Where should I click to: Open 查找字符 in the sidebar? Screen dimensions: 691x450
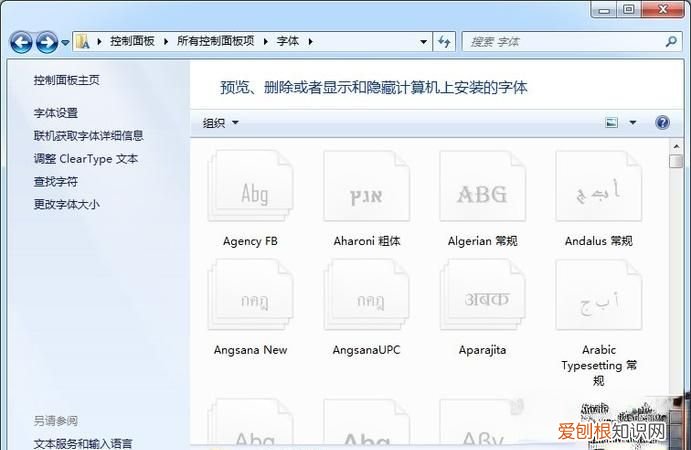56,182
